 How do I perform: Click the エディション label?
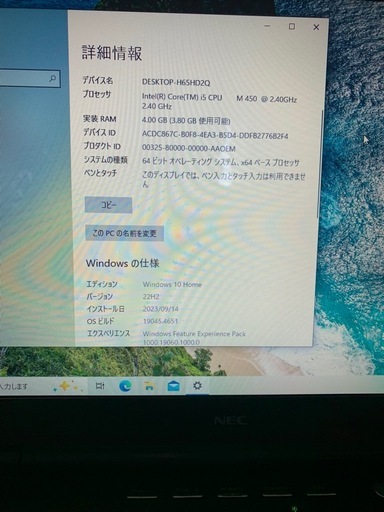(102, 284)
